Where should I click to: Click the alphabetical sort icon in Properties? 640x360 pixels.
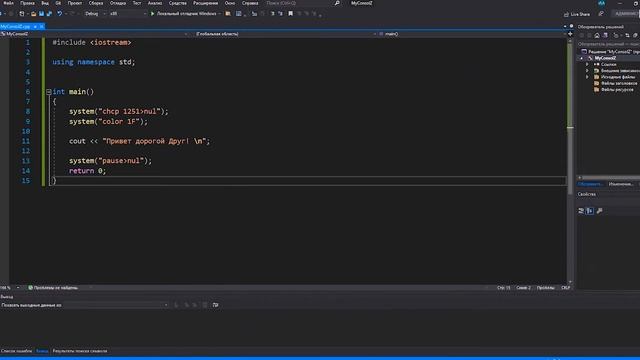pos(590,211)
